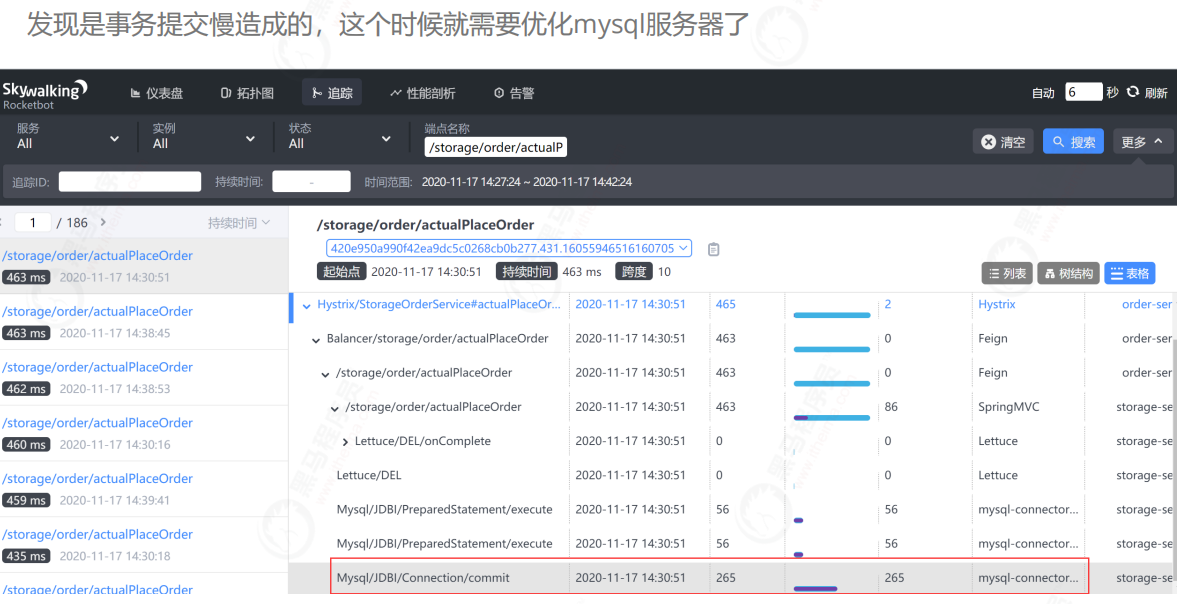Open the 拓扑图 topology tab
Viewport: 1179px width, 604px height.
click(247, 93)
